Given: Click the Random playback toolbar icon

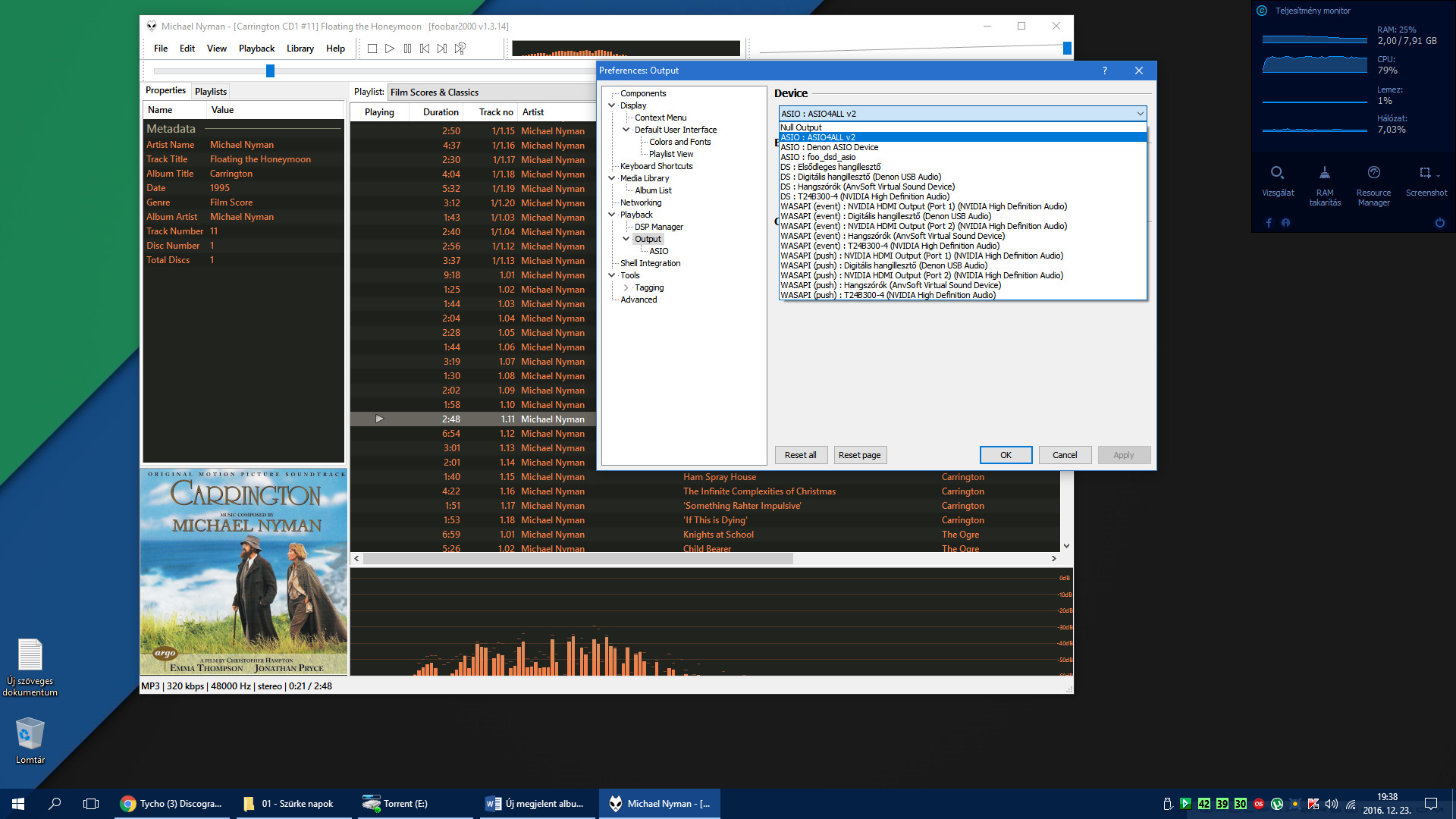Looking at the screenshot, I should coord(460,49).
